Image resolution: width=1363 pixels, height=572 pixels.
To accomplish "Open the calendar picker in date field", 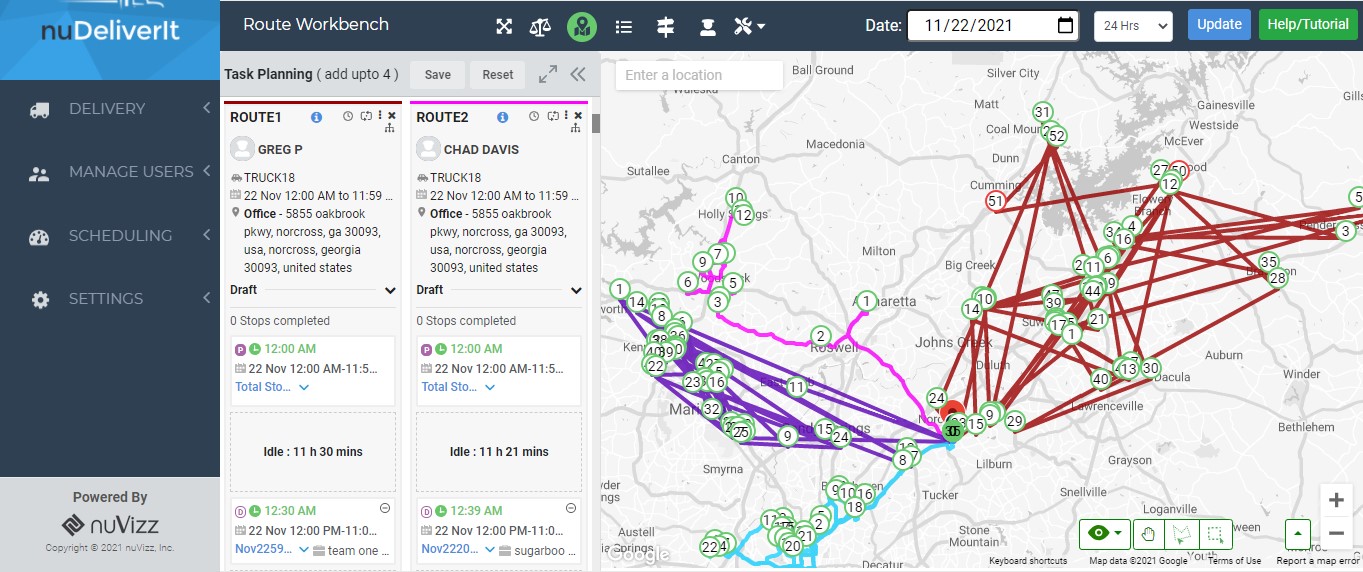I will [1066, 26].
